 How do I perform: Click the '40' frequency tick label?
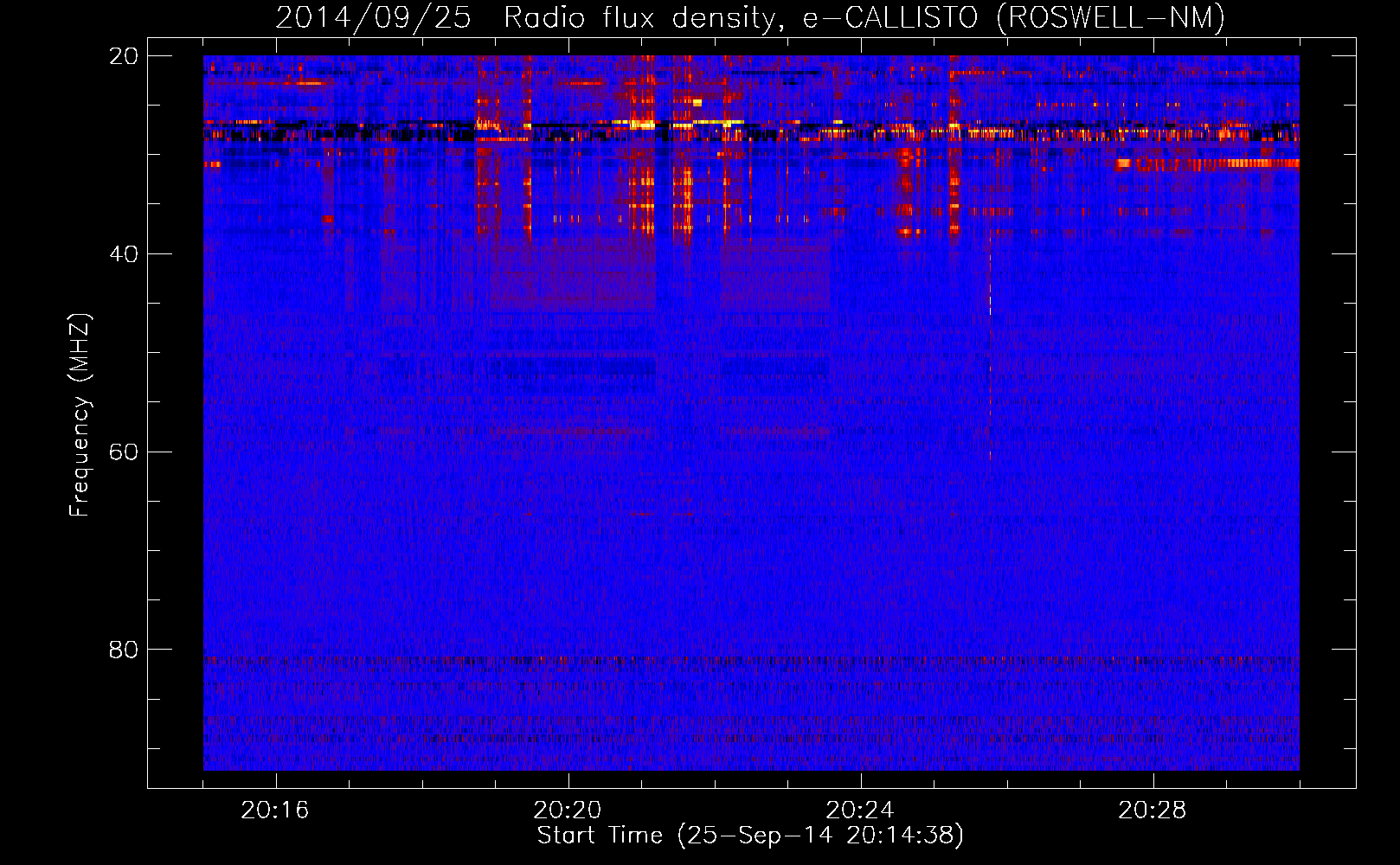pyautogui.click(x=124, y=254)
